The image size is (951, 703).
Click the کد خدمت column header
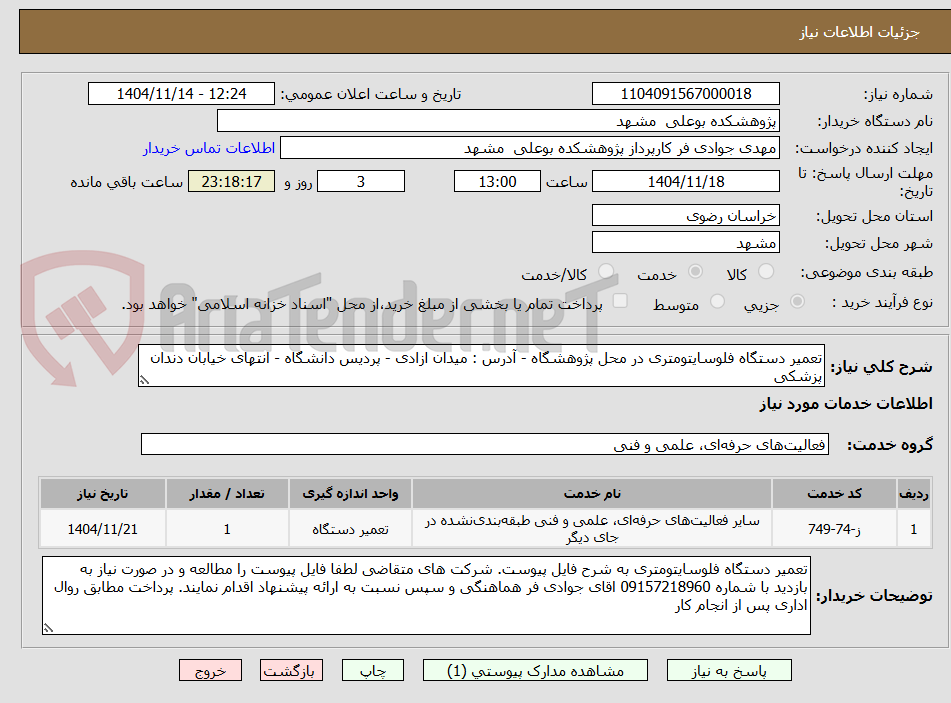(834, 494)
